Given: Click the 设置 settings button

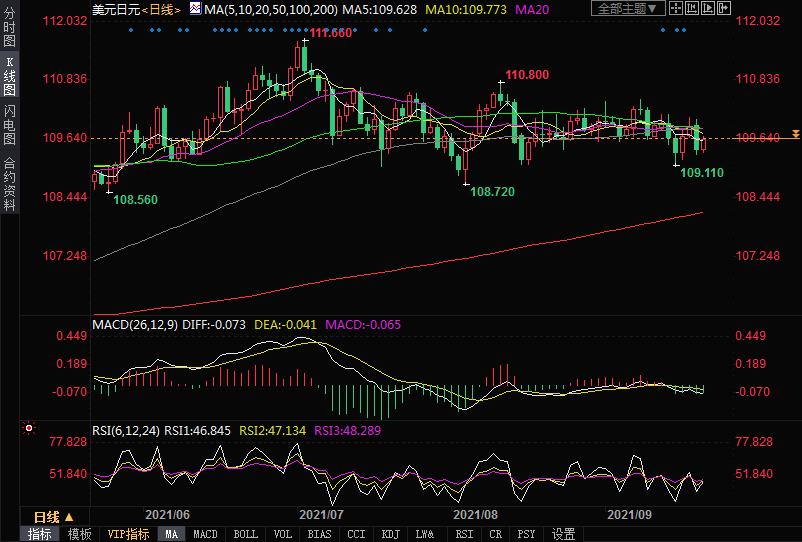Looking at the screenshot, I should [x=564, y=534].
